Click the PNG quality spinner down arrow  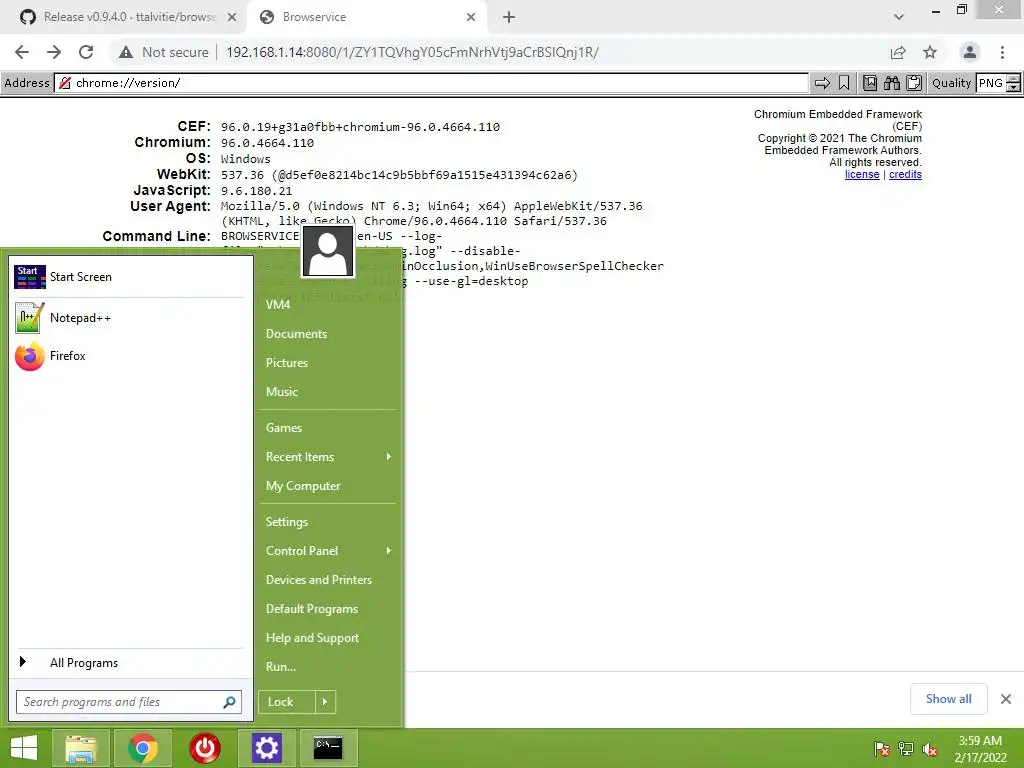point(1013,88)
